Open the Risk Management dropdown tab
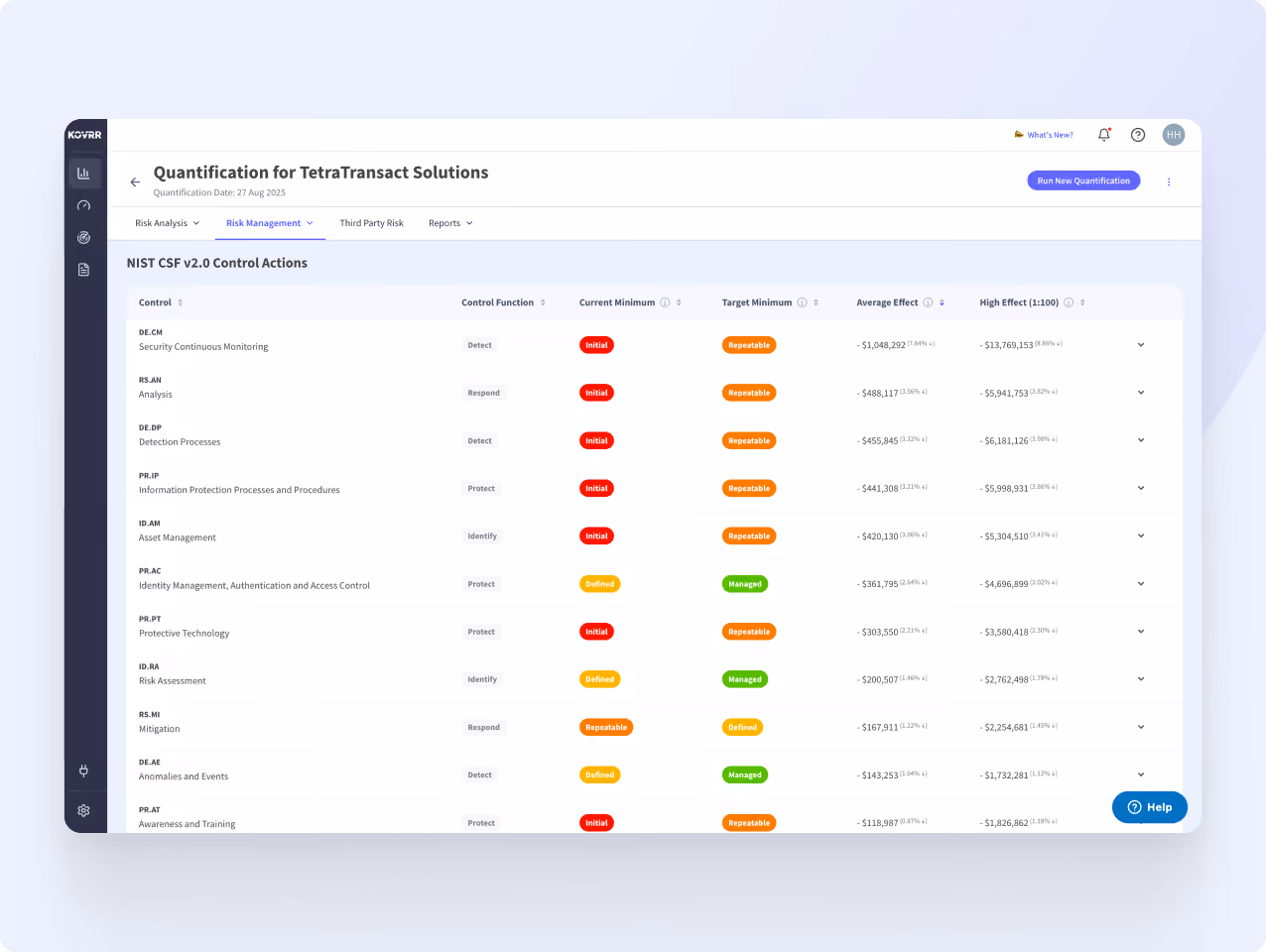The width and height of the screenshot is (1266, 952). pyautogui.click(x=270, y=223)
